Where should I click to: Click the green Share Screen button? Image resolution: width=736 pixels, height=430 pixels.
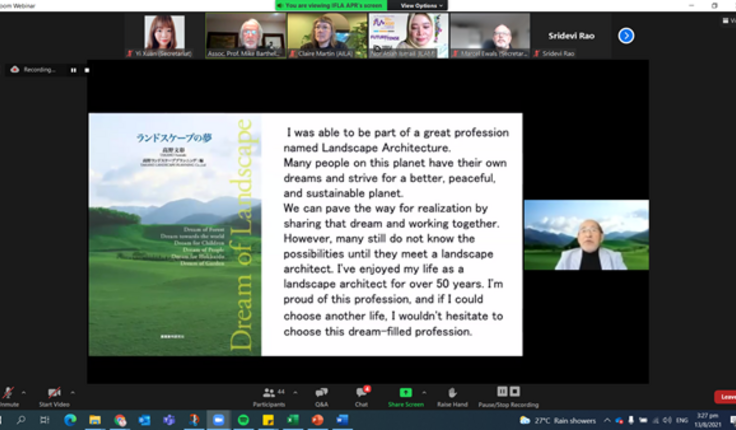(406, 397)
